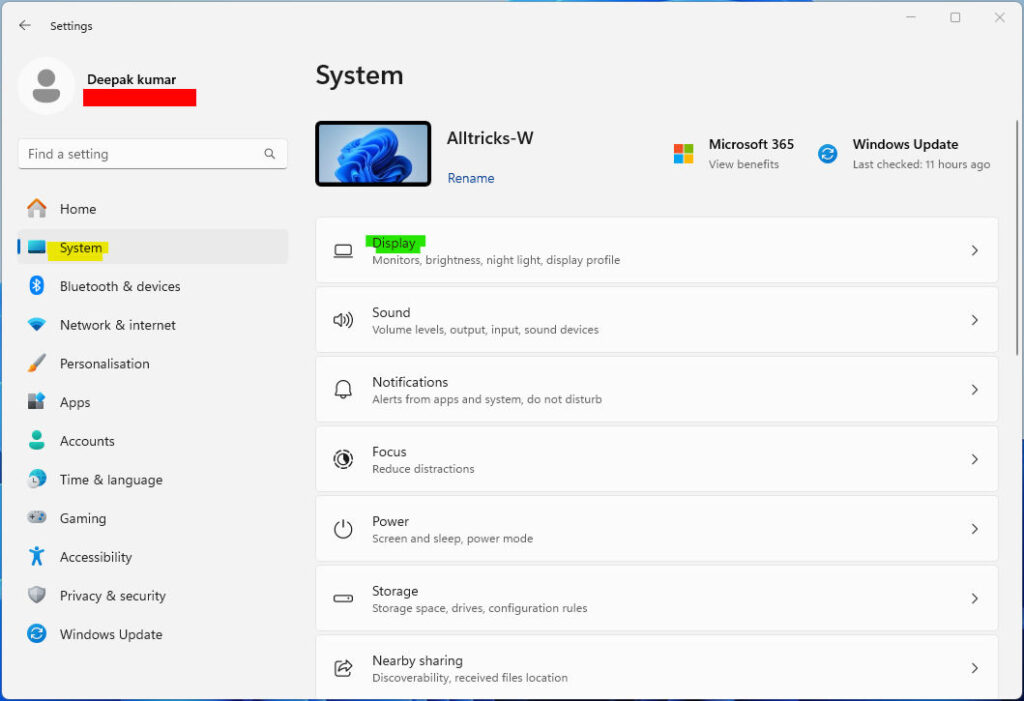Click the back arrow at top left
This screenshot has width=1024, height=701.
[23, 25]
